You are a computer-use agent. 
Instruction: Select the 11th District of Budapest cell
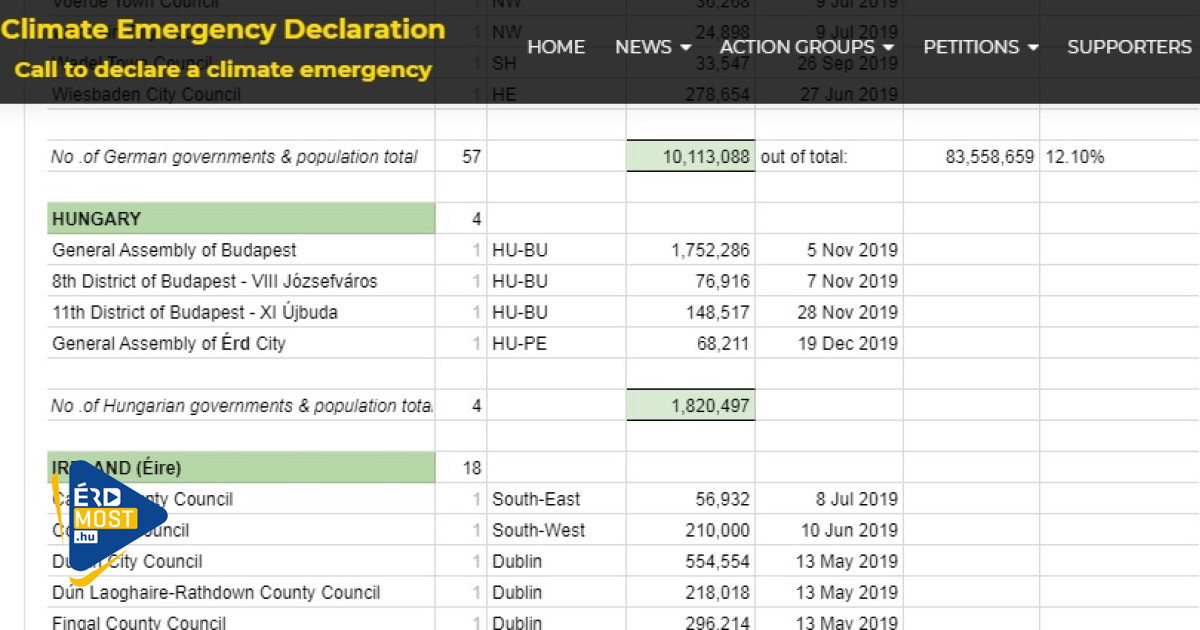(x=195, y=312)
